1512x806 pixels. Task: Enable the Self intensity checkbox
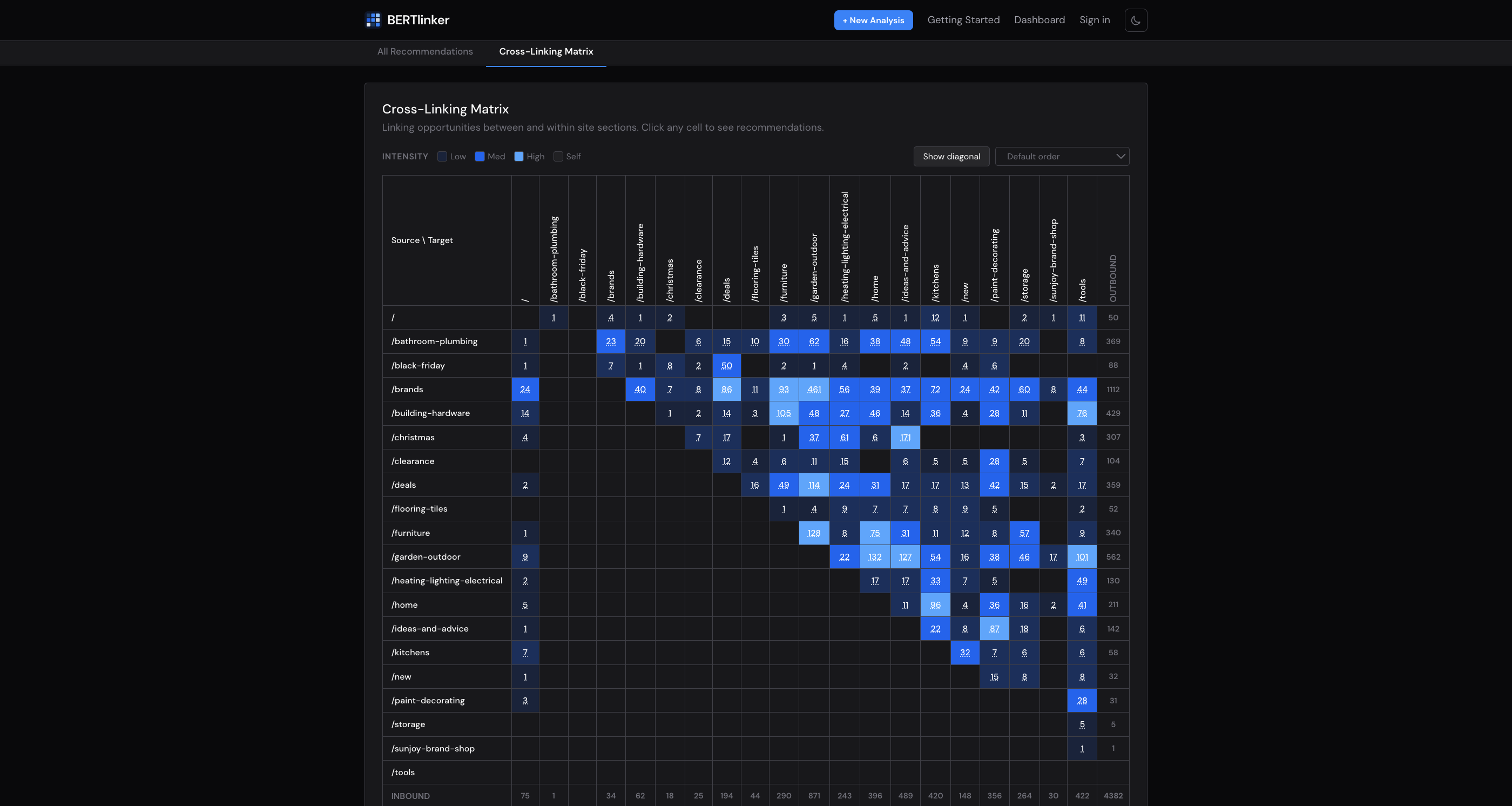558,157
